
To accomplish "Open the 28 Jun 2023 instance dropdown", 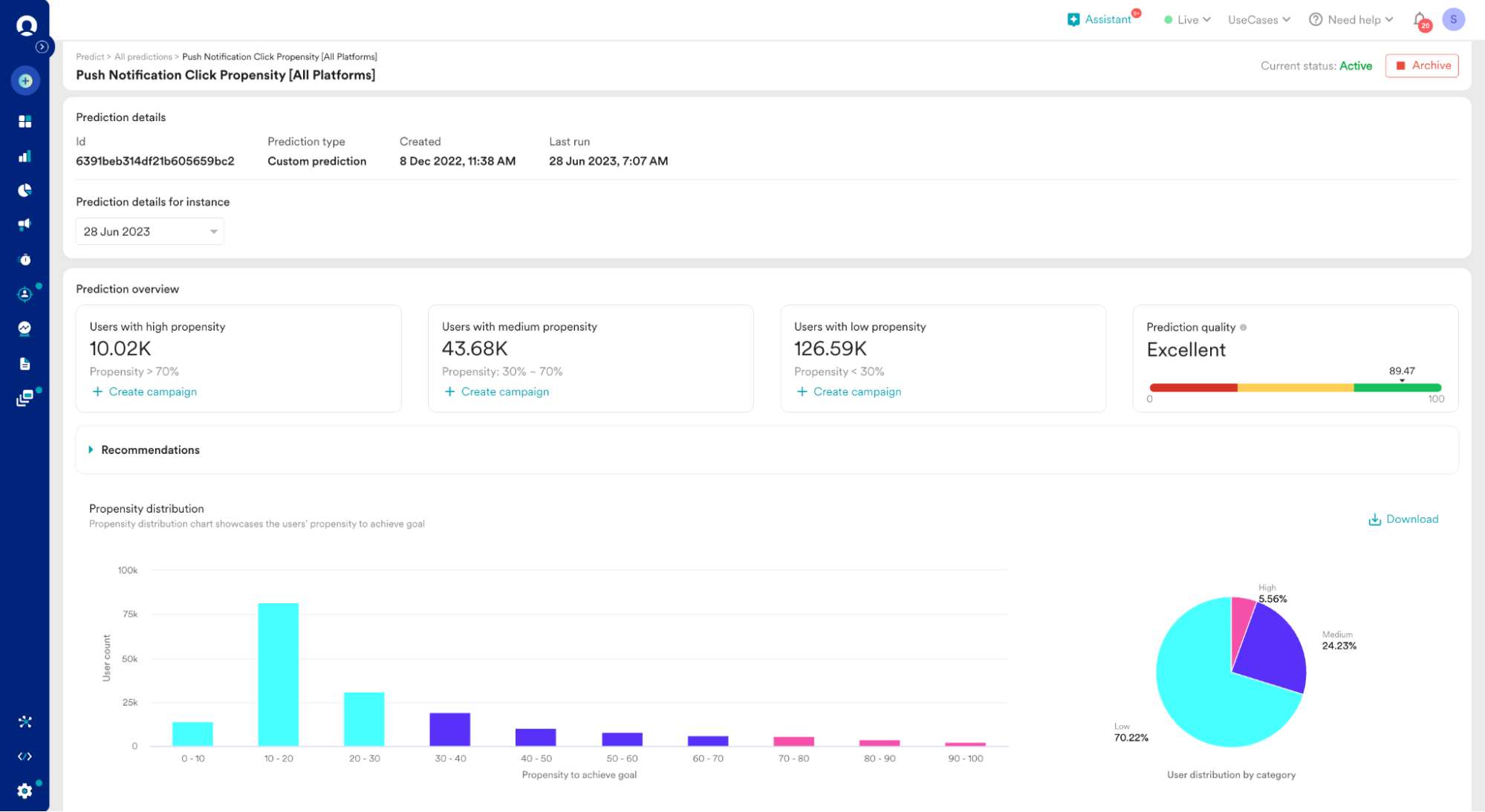I will 149,232.
